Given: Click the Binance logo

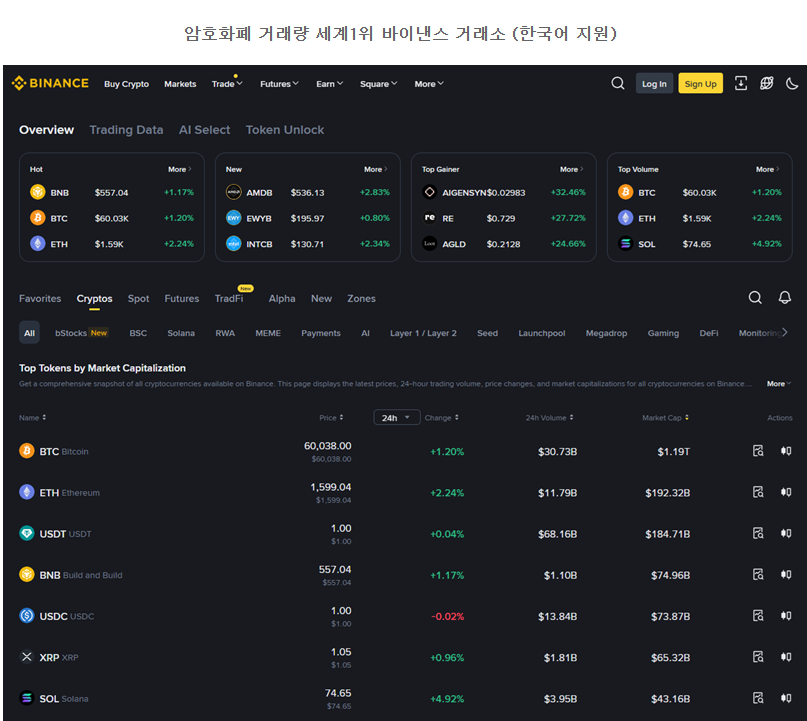Looking at the screenshot, I should [x=50, y=83].
